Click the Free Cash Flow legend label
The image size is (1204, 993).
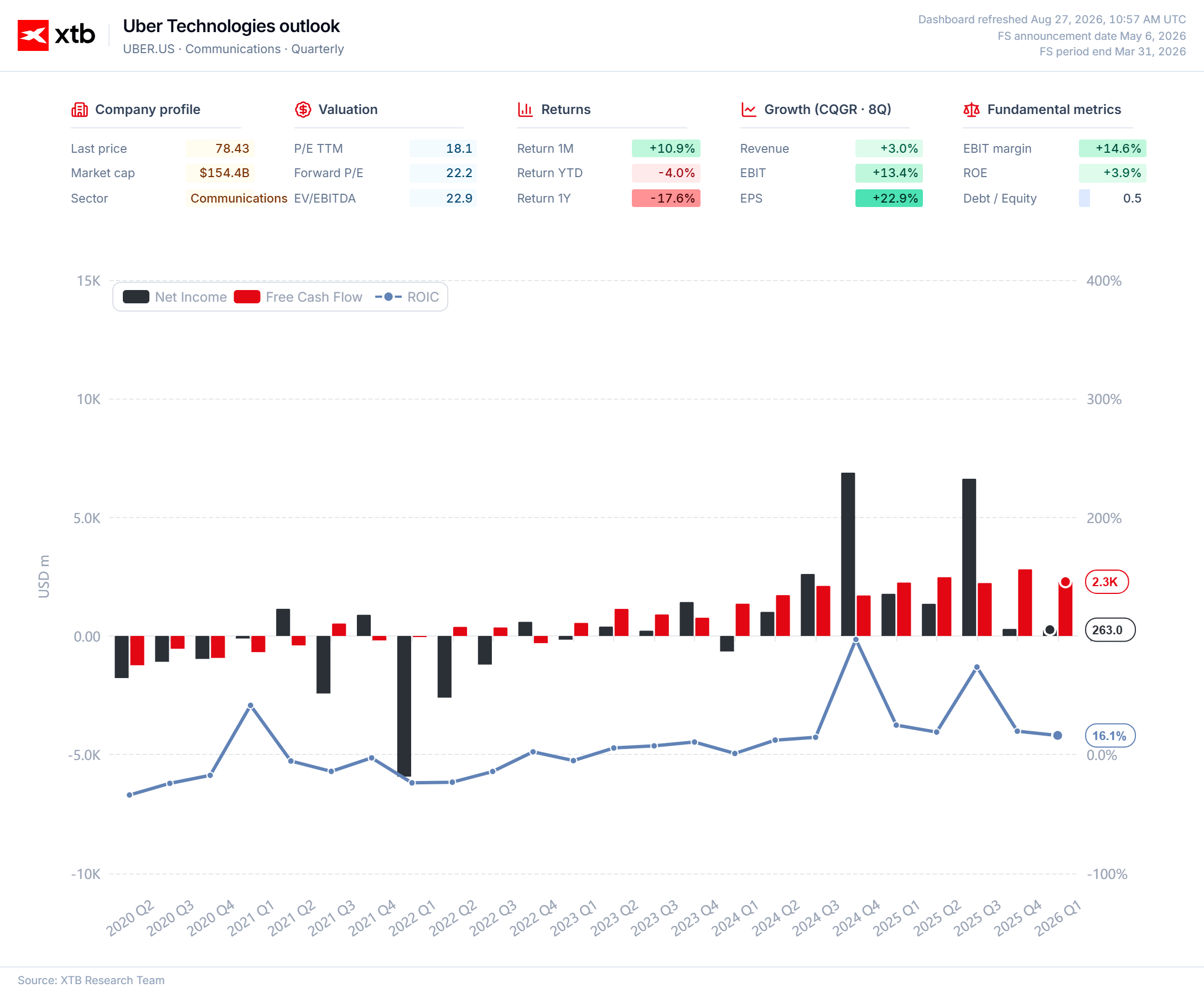314,297
